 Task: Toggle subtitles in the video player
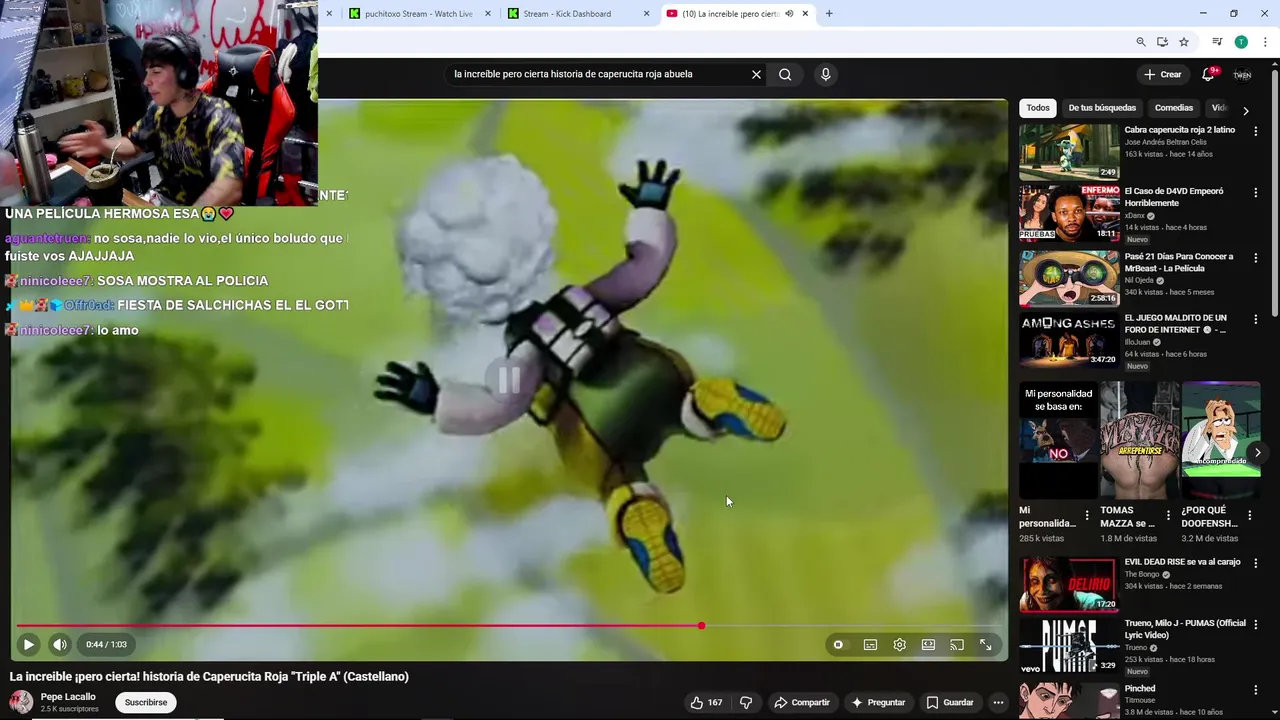[870, 645]
